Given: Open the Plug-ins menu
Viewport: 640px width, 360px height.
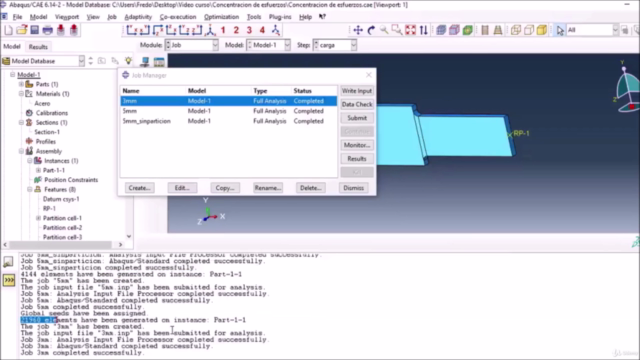Looking at the screenshot, I should (x=280, y=17).
